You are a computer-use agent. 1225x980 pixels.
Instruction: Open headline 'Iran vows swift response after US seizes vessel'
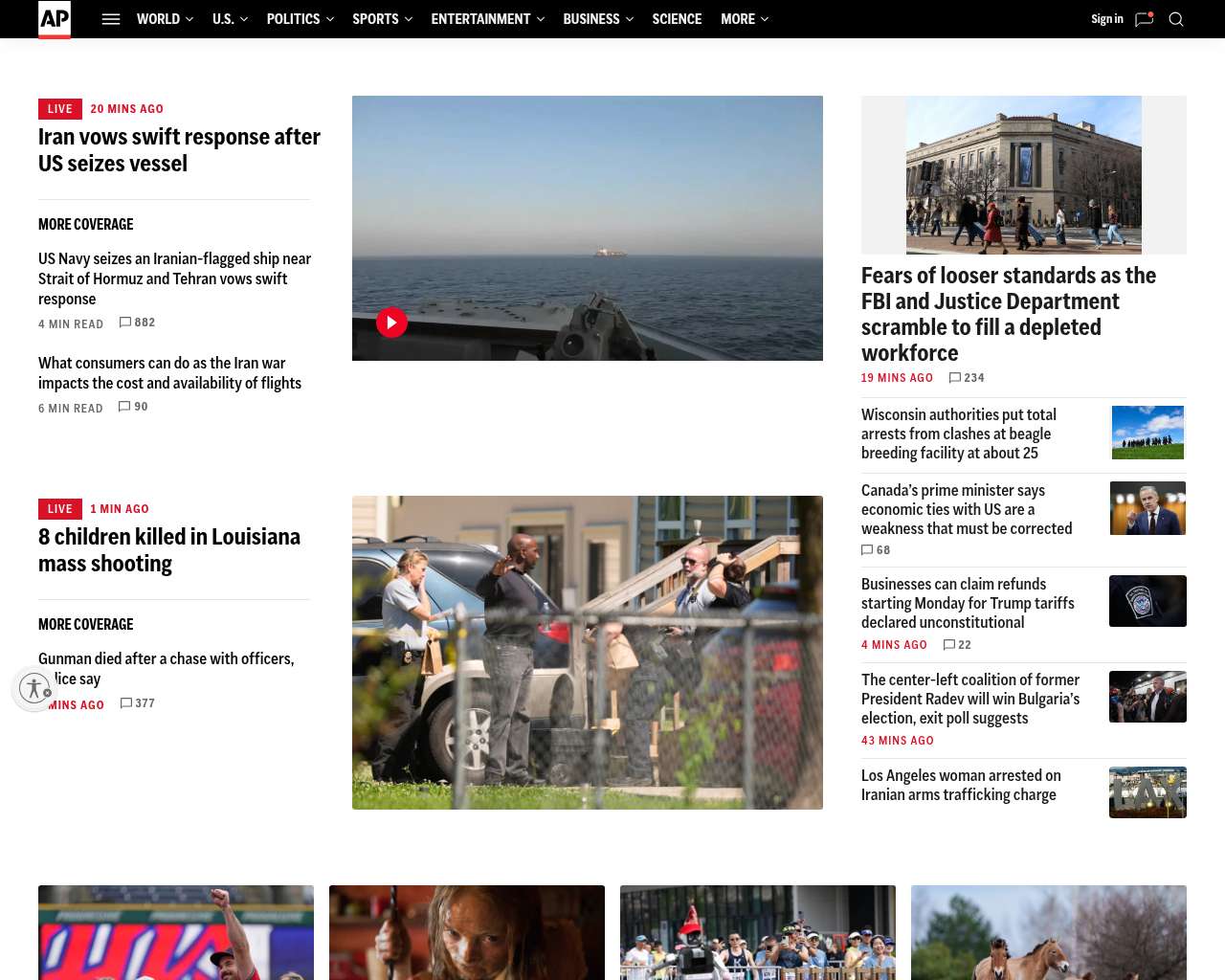pos(180,150)
